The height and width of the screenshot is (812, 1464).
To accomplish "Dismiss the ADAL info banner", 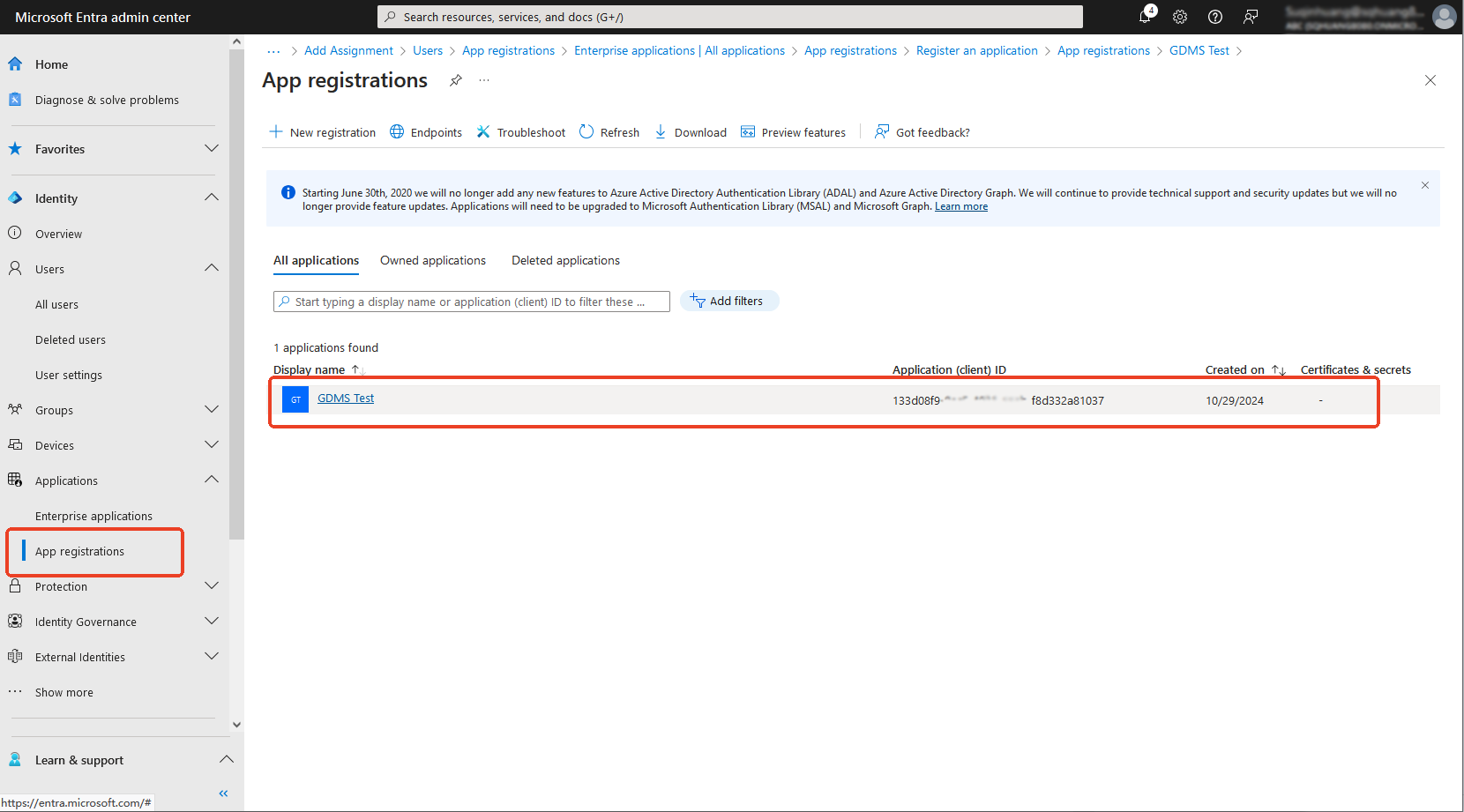I will (1425, 185).
